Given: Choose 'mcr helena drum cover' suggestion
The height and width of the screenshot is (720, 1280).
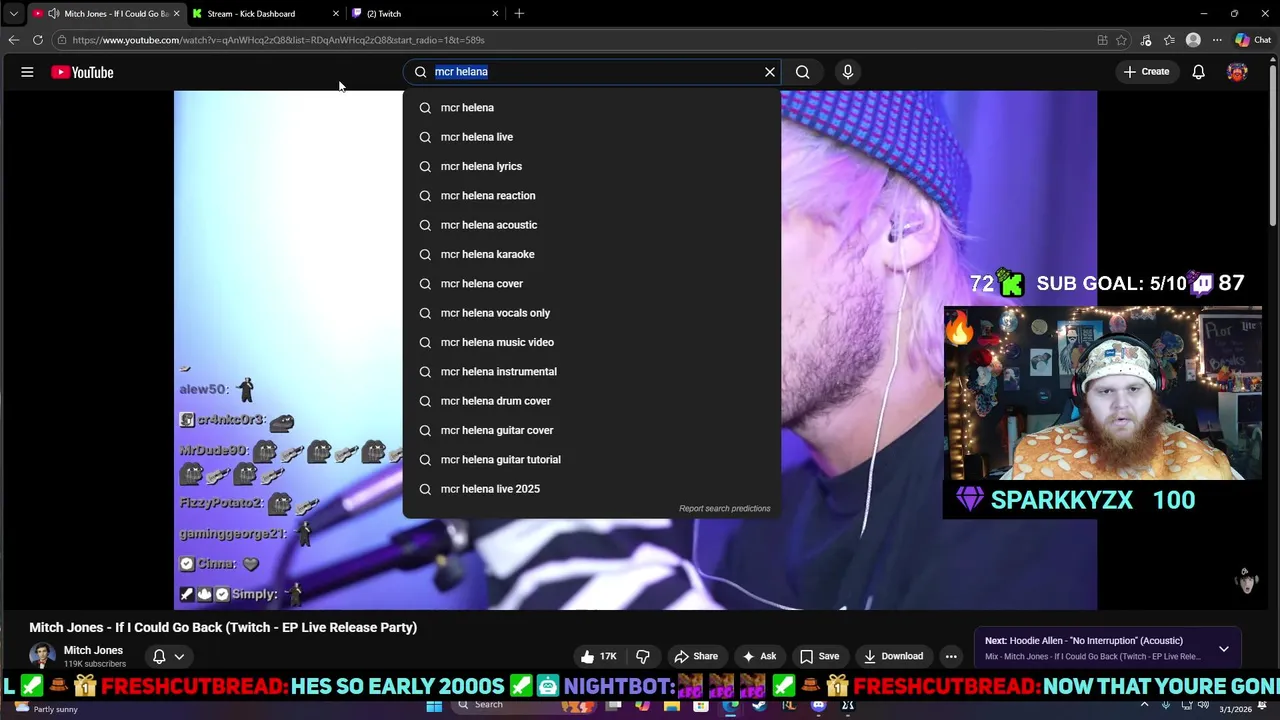Looking at the screenshot, I should click(x=592, y=401).
